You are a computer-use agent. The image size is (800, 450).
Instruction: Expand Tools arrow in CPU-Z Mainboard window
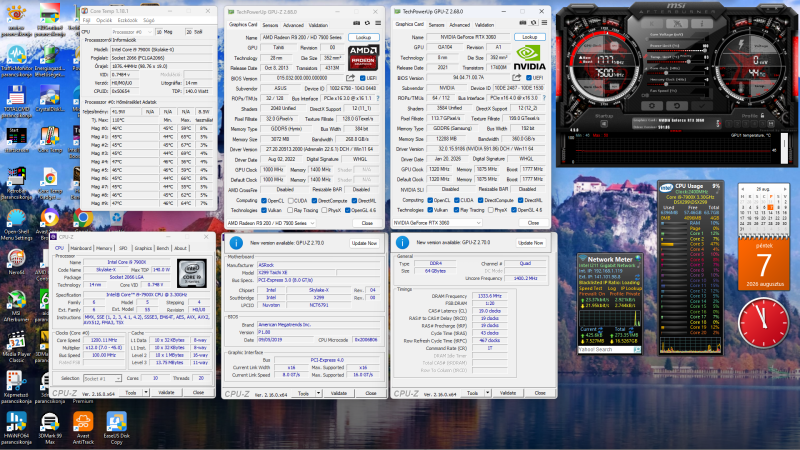(318, 393)
